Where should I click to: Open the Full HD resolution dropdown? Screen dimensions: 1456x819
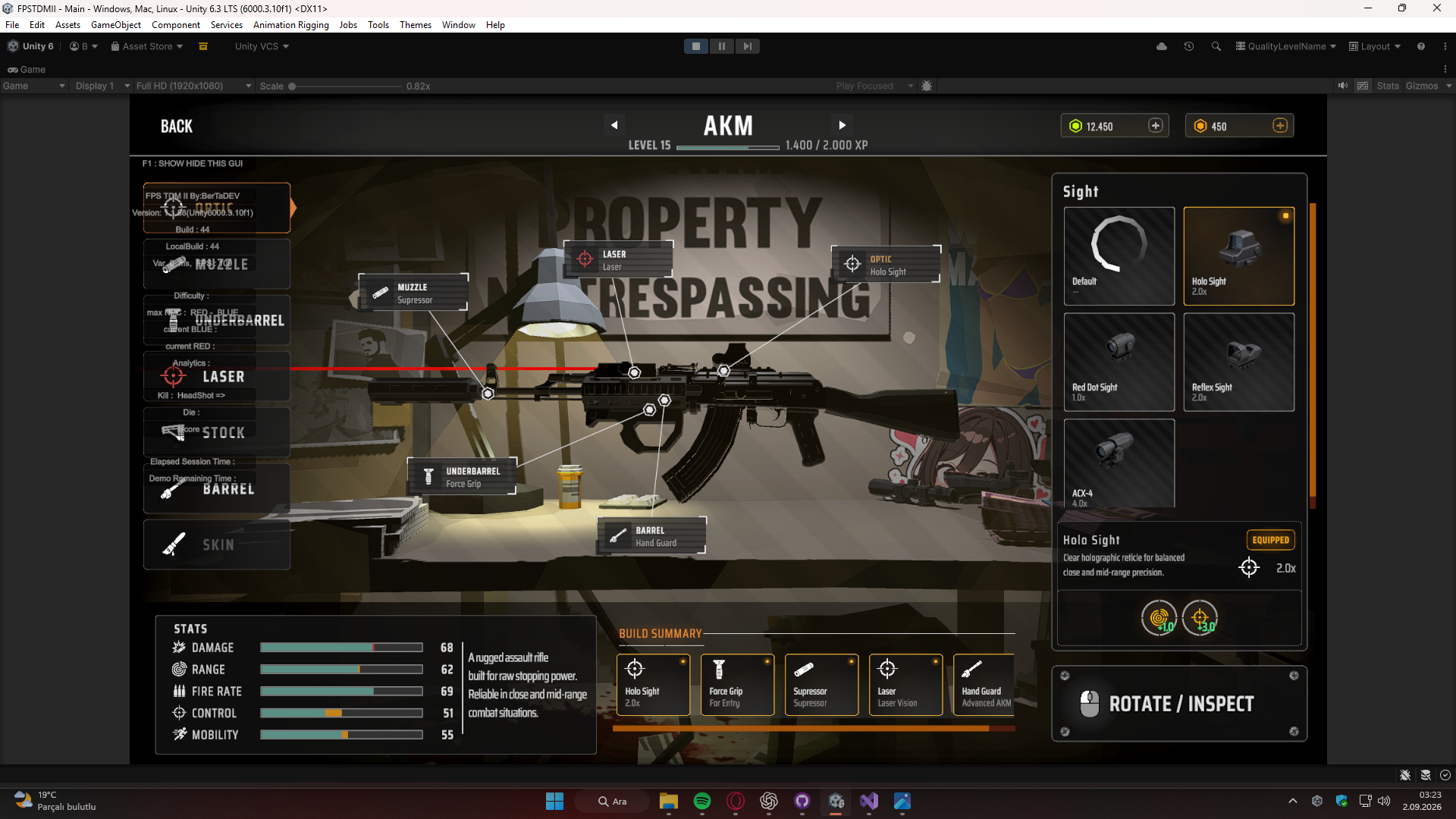tap(193, 86)
